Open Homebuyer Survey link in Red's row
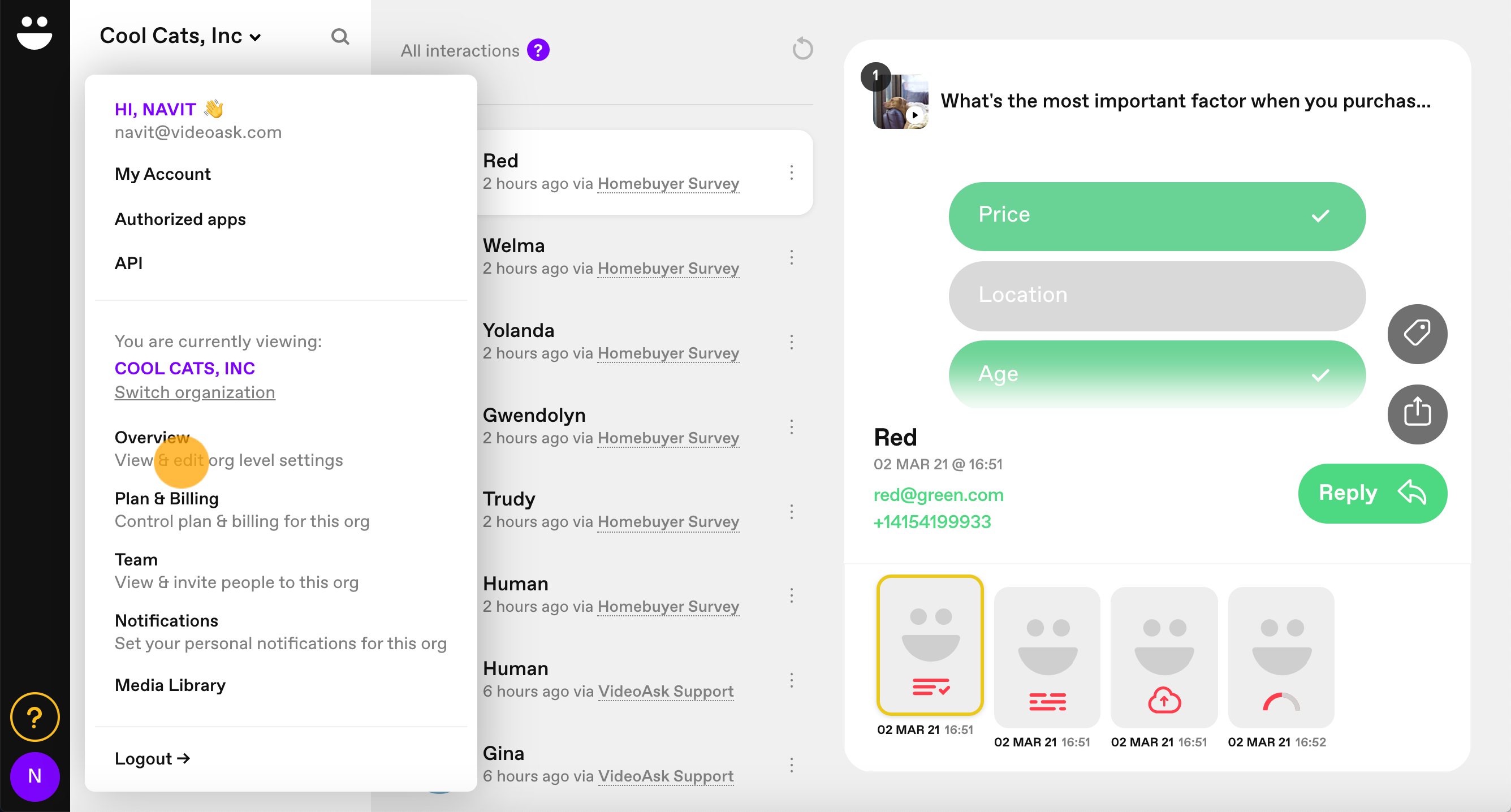The height and width of the screenshot is (812, 1511). pyautogui.click(x=667, y=184)
